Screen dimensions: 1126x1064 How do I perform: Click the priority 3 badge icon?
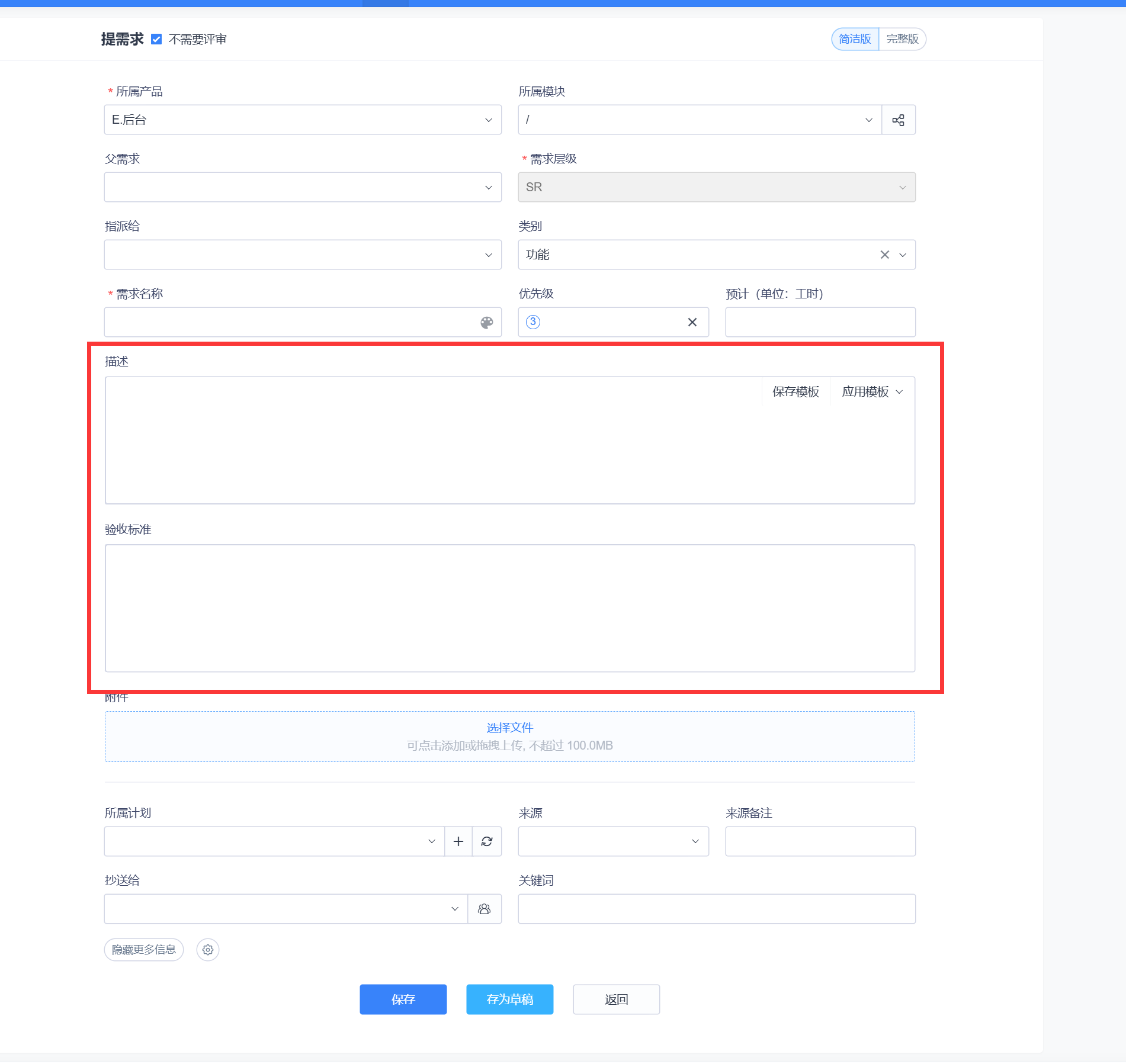[x=533, y=322]
